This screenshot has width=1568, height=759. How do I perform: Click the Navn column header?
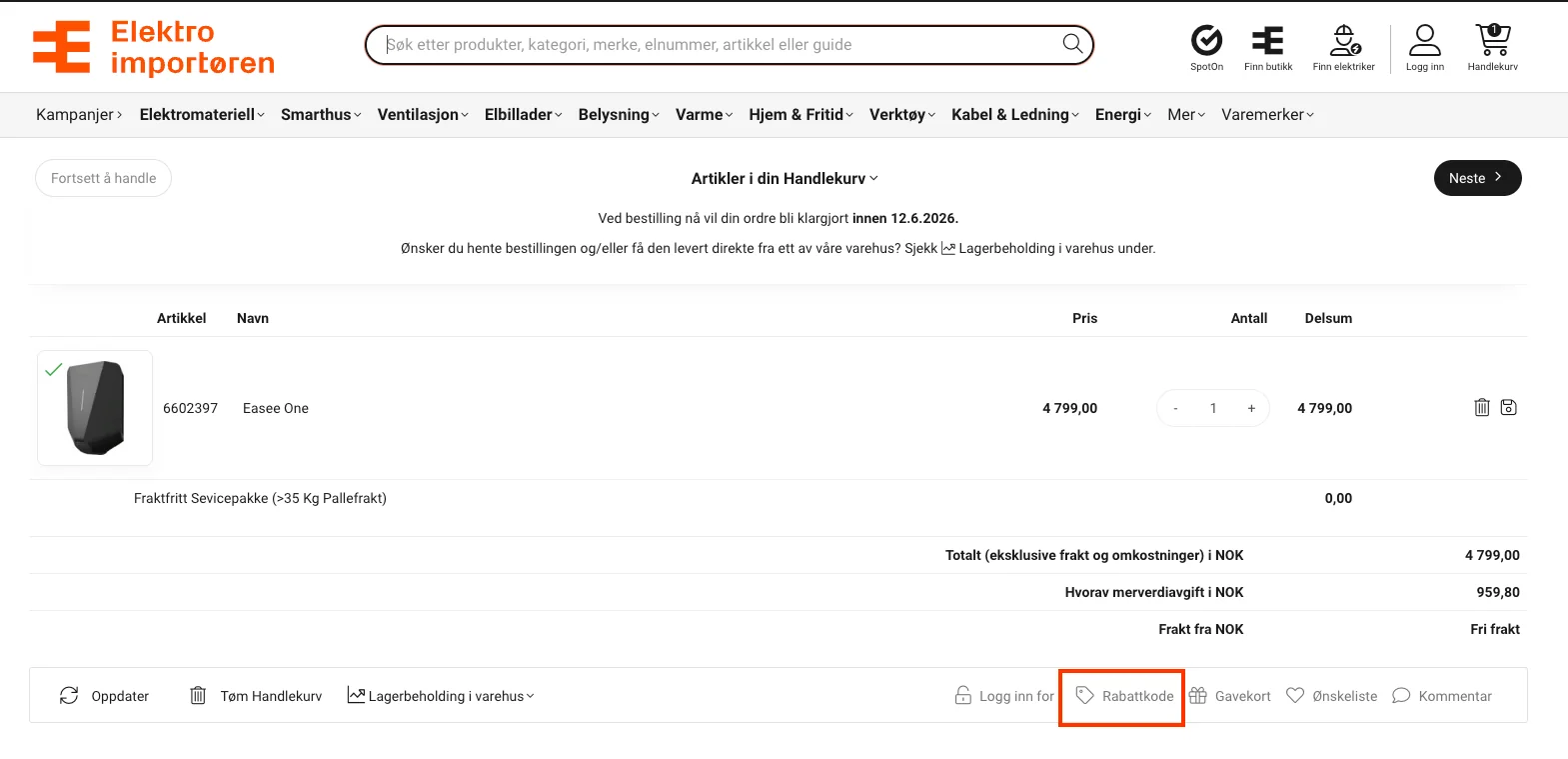253,318
